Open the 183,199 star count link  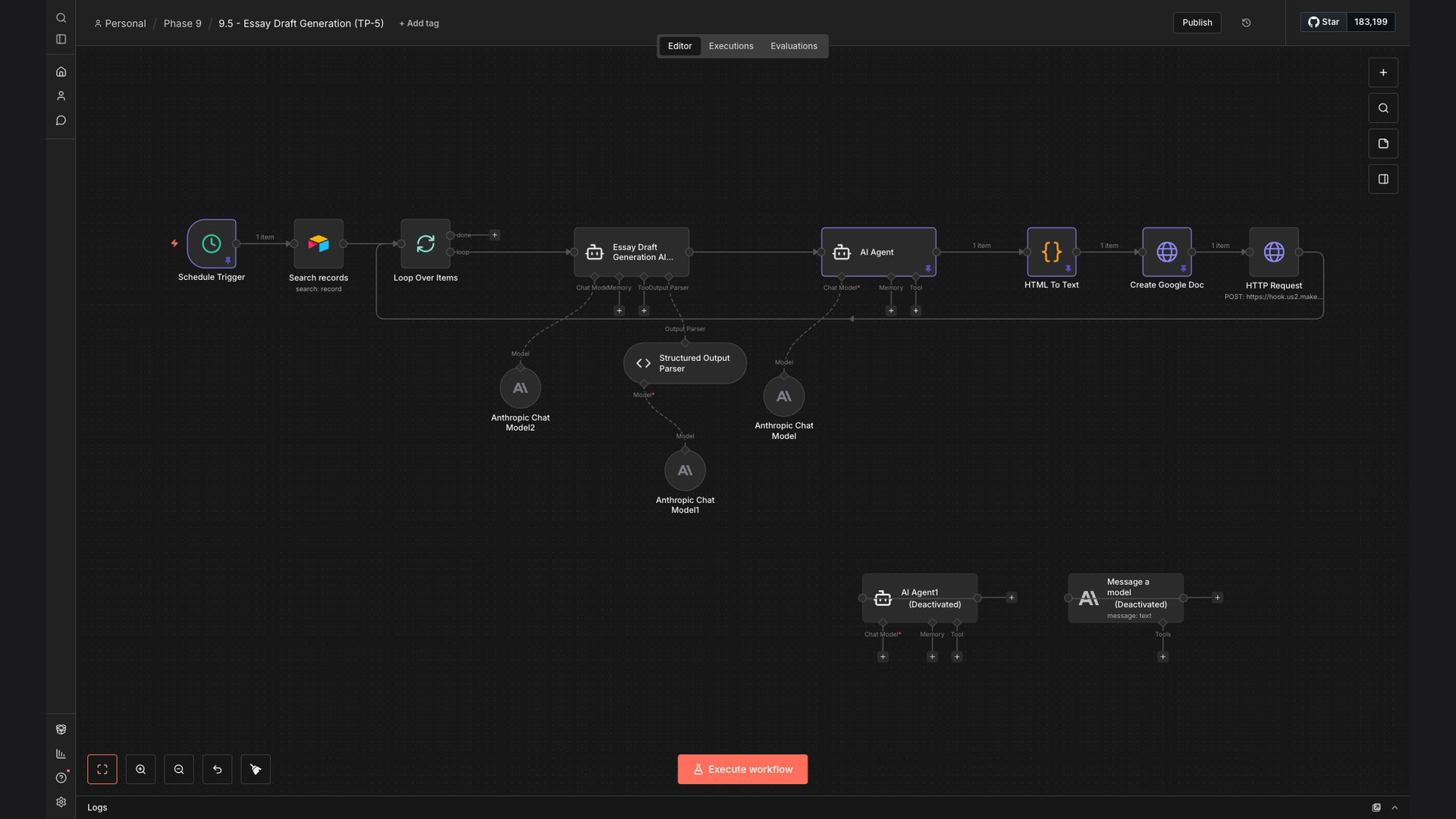click(x=1370, y=22)
